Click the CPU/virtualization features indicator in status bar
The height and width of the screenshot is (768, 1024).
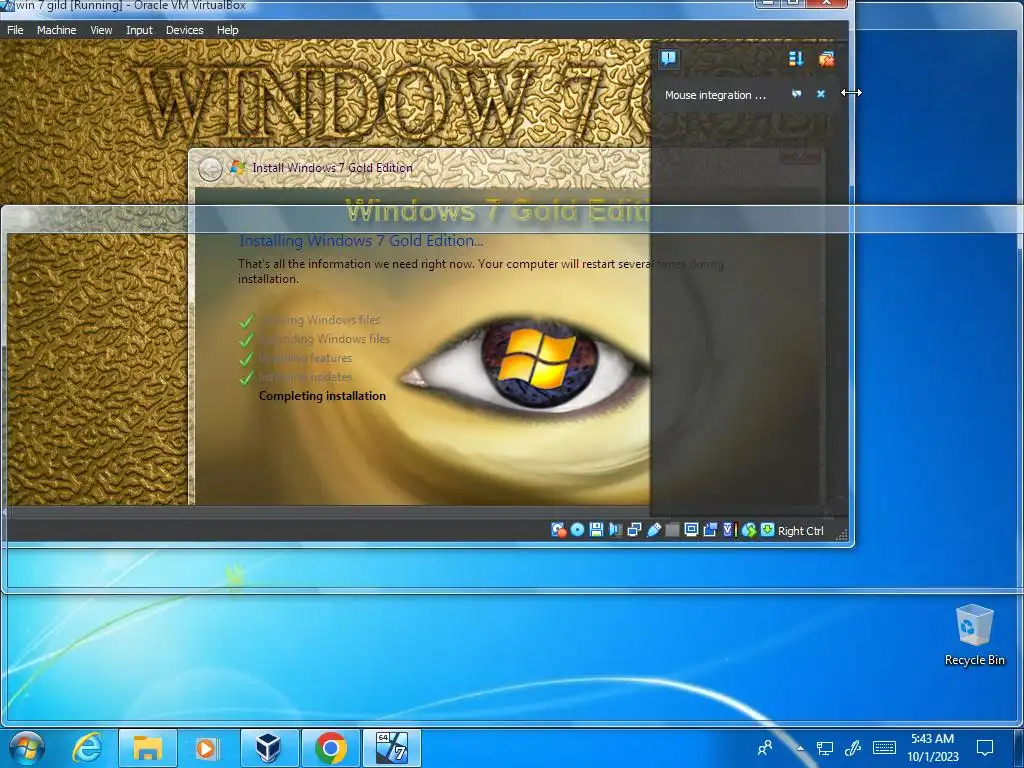pyautogui.click(x=729, y=530)
